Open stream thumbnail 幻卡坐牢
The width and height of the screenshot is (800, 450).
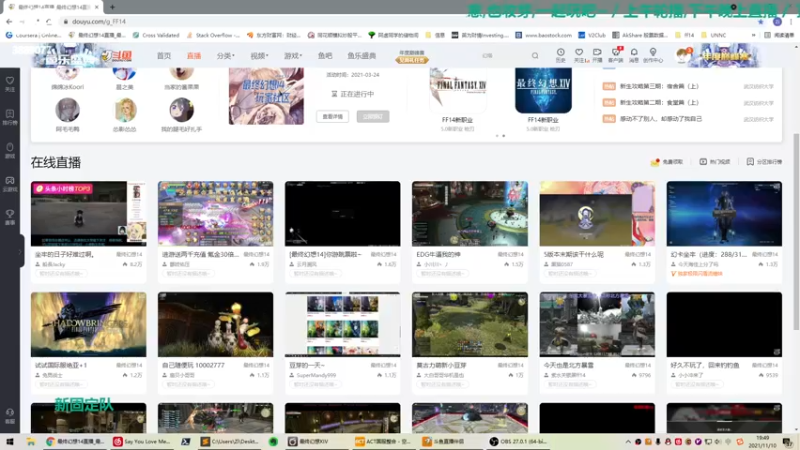coord(724,214)
